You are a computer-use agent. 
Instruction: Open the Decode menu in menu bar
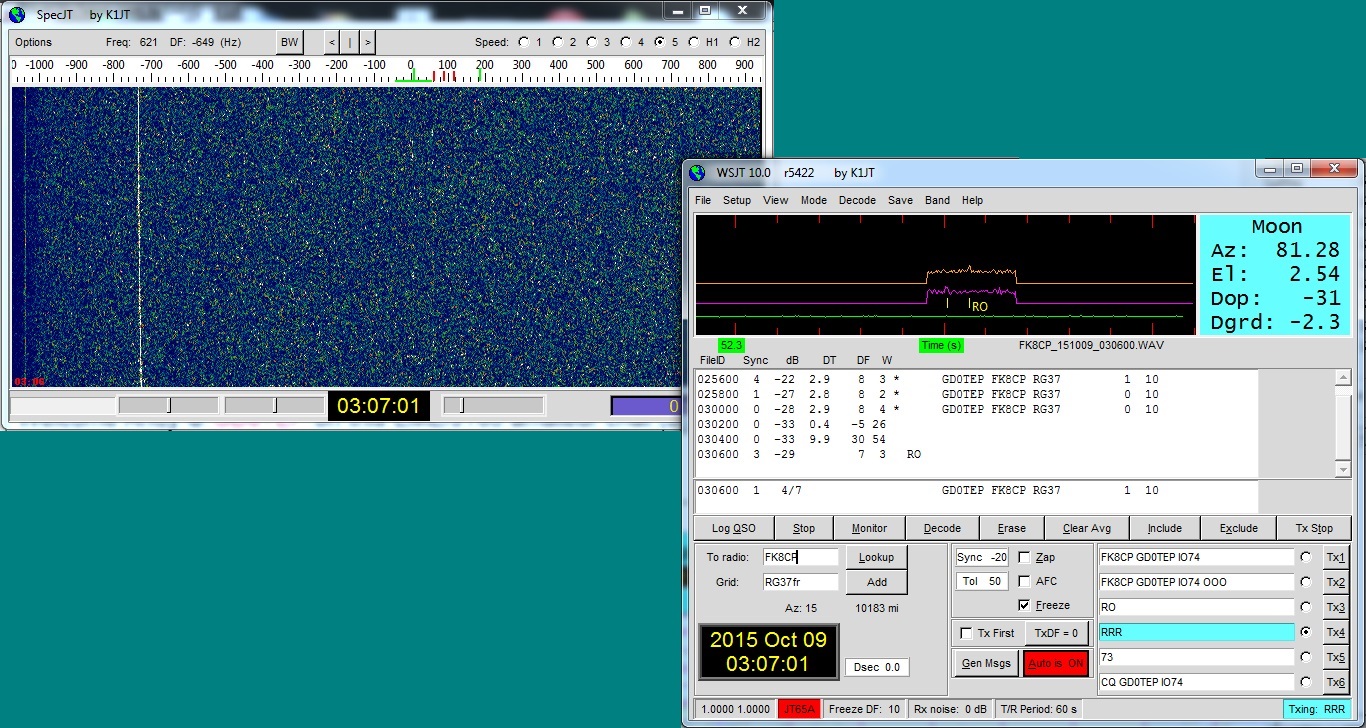tap(857, 200)
